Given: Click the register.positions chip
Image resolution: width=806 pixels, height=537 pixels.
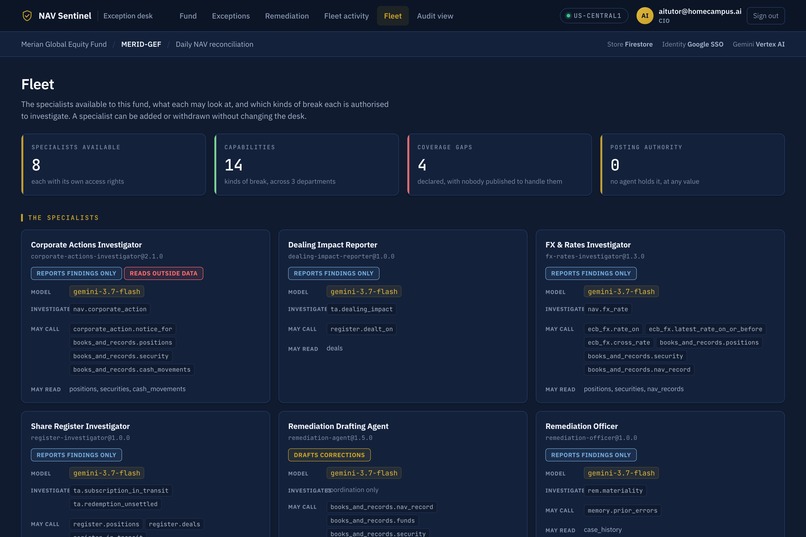Looking at the screenshot, I should (106, 524).
